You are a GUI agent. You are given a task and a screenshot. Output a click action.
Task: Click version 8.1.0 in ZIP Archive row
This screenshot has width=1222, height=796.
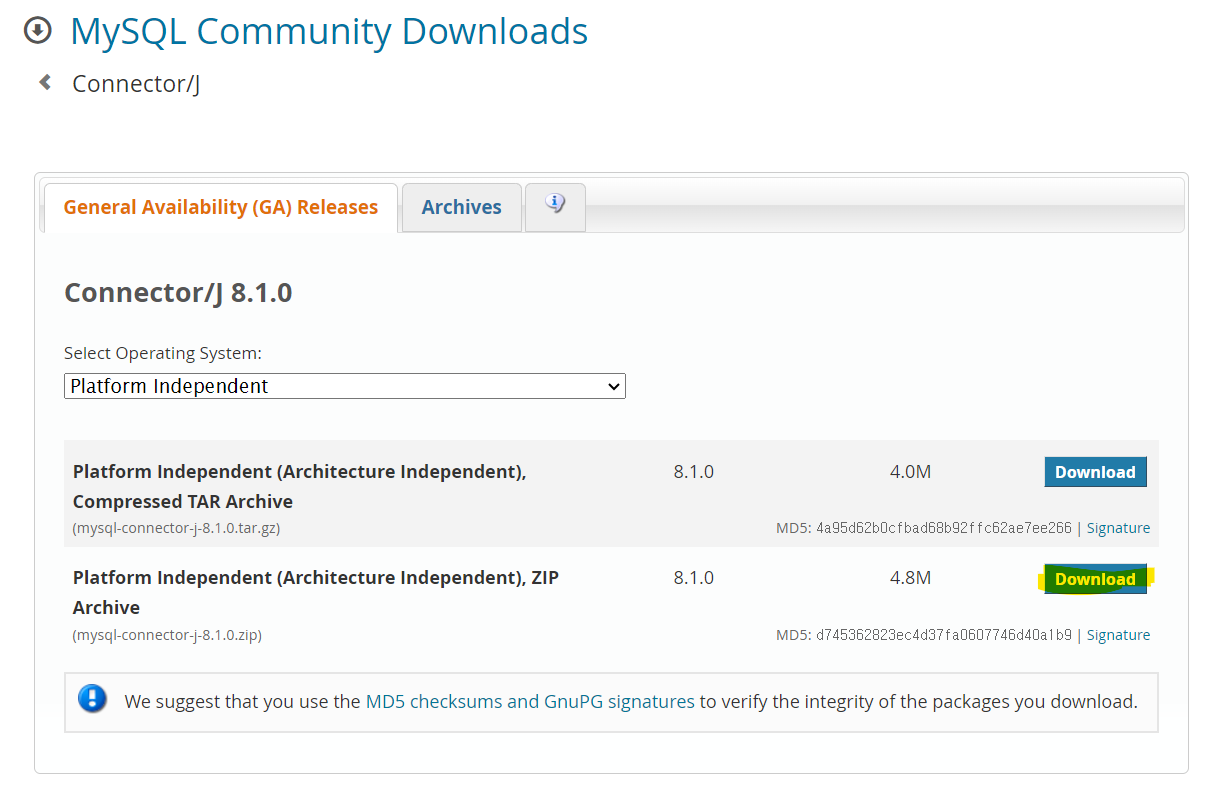tap(694, 578)
